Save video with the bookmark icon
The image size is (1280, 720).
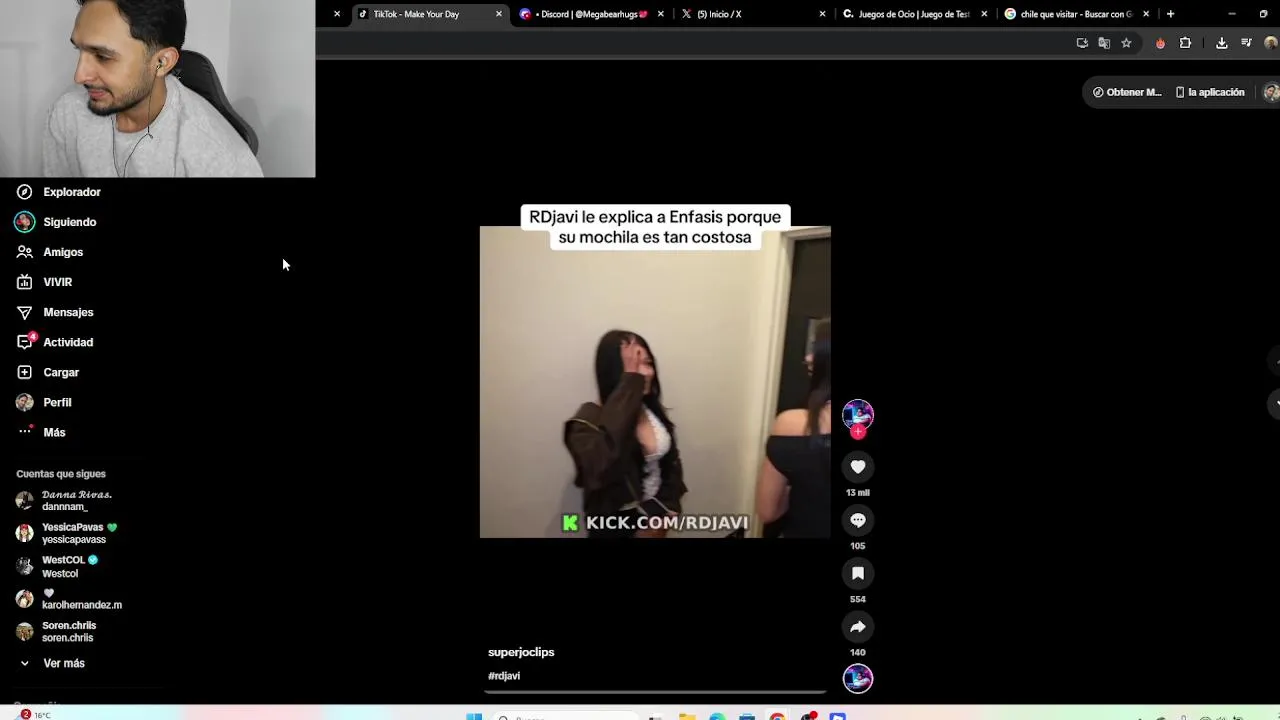click(x=858, y=573)
